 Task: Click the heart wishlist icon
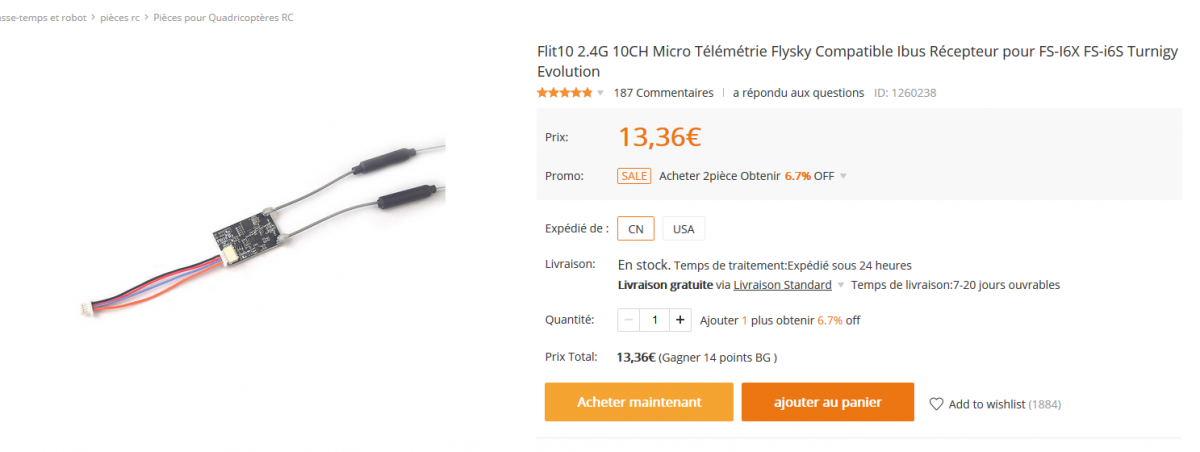coord(936,404)
